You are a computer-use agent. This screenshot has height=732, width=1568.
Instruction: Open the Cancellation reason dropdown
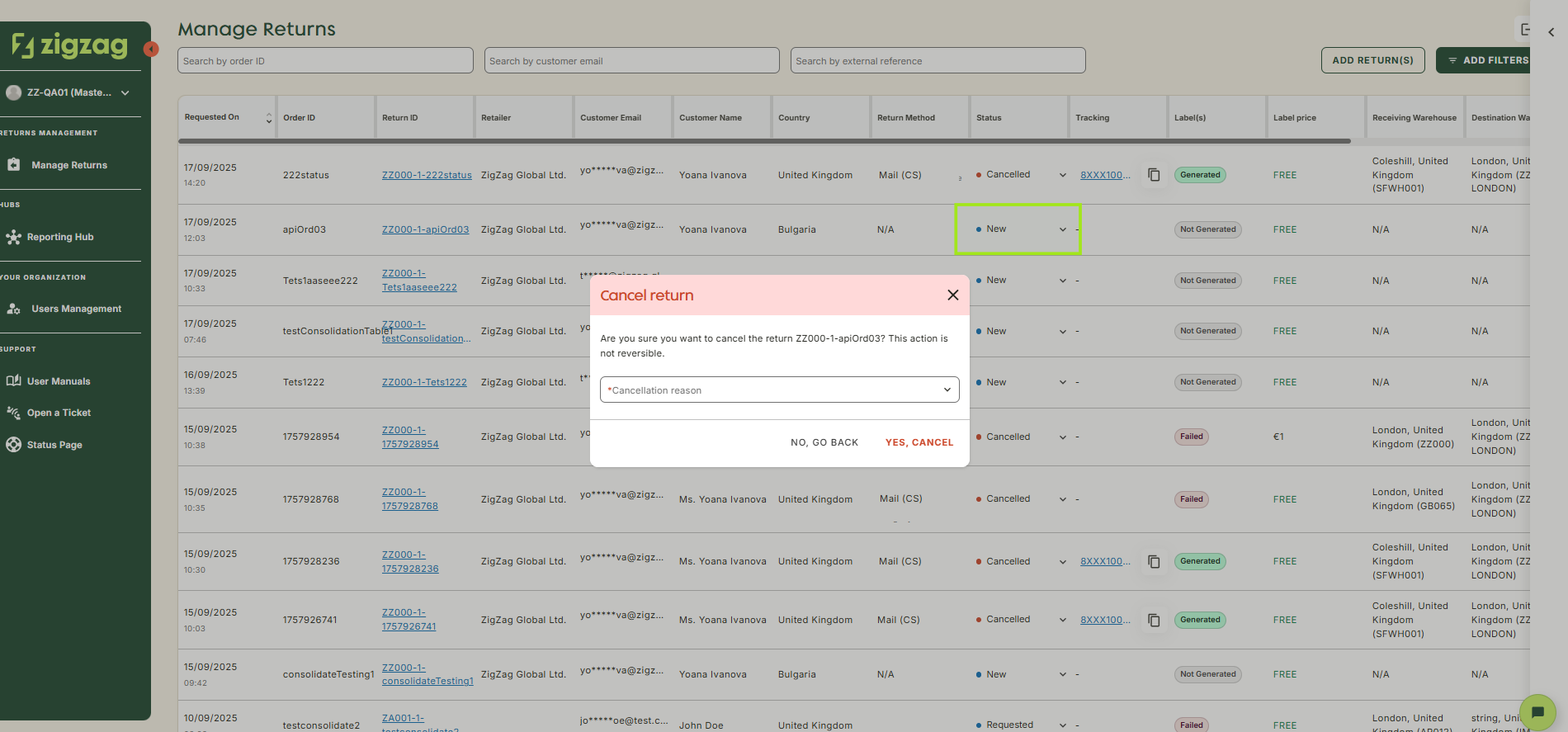pyautogui.click(x=779, y=390)
